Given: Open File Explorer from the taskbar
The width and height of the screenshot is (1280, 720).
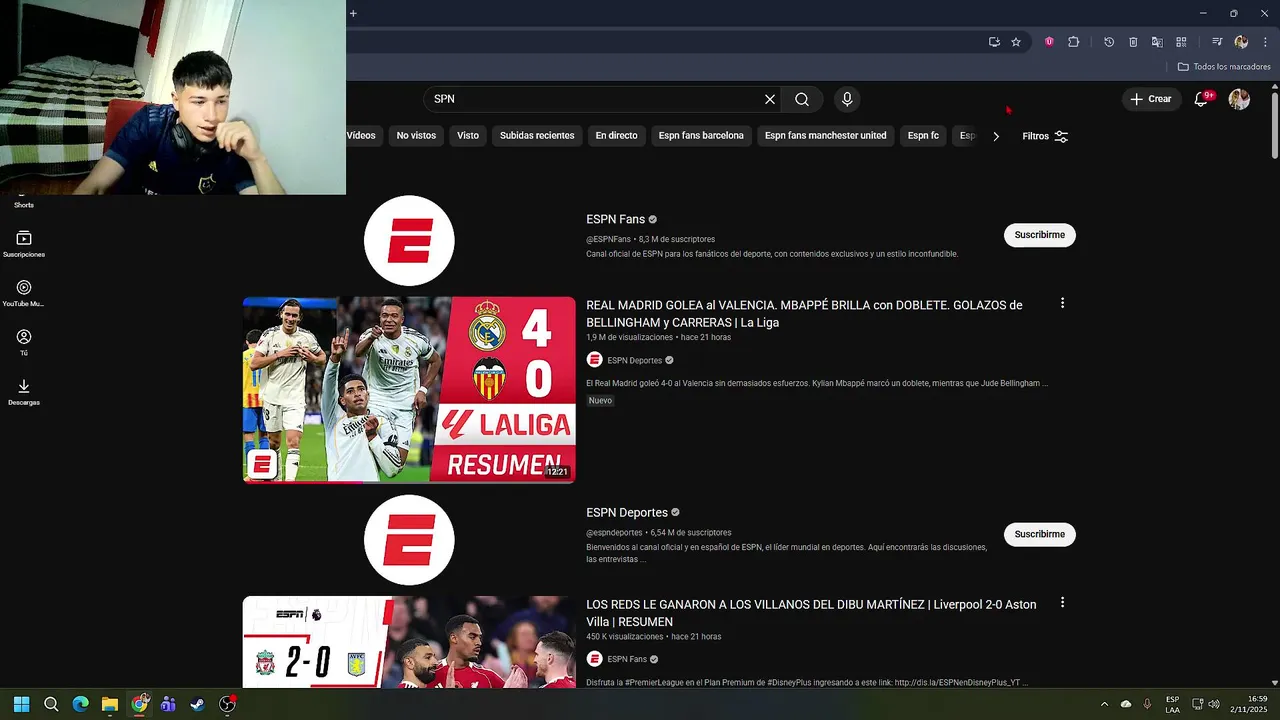Looking at the screenshot, I should pos(110,704).
